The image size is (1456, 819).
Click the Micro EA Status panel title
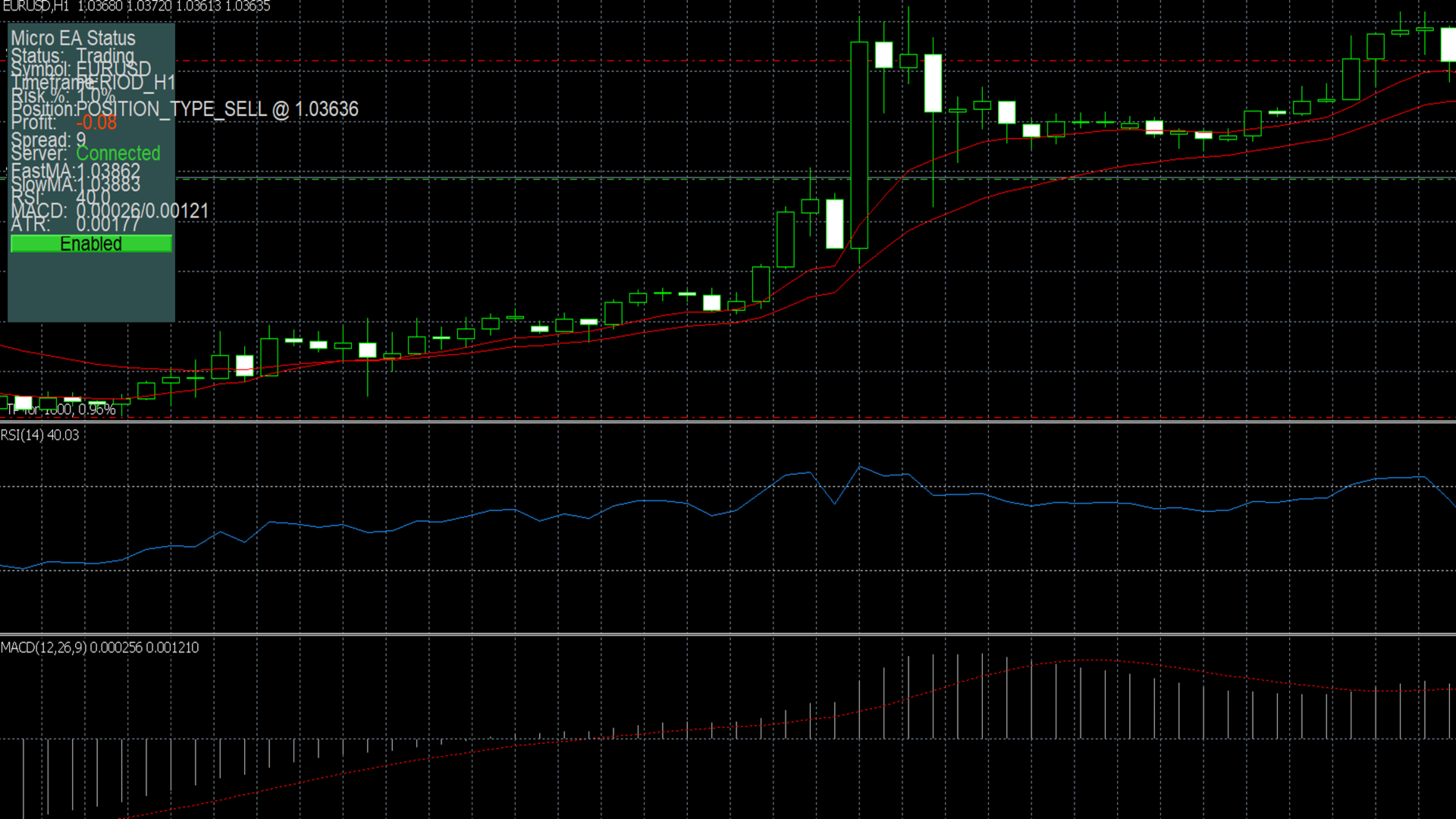[73, 38]
